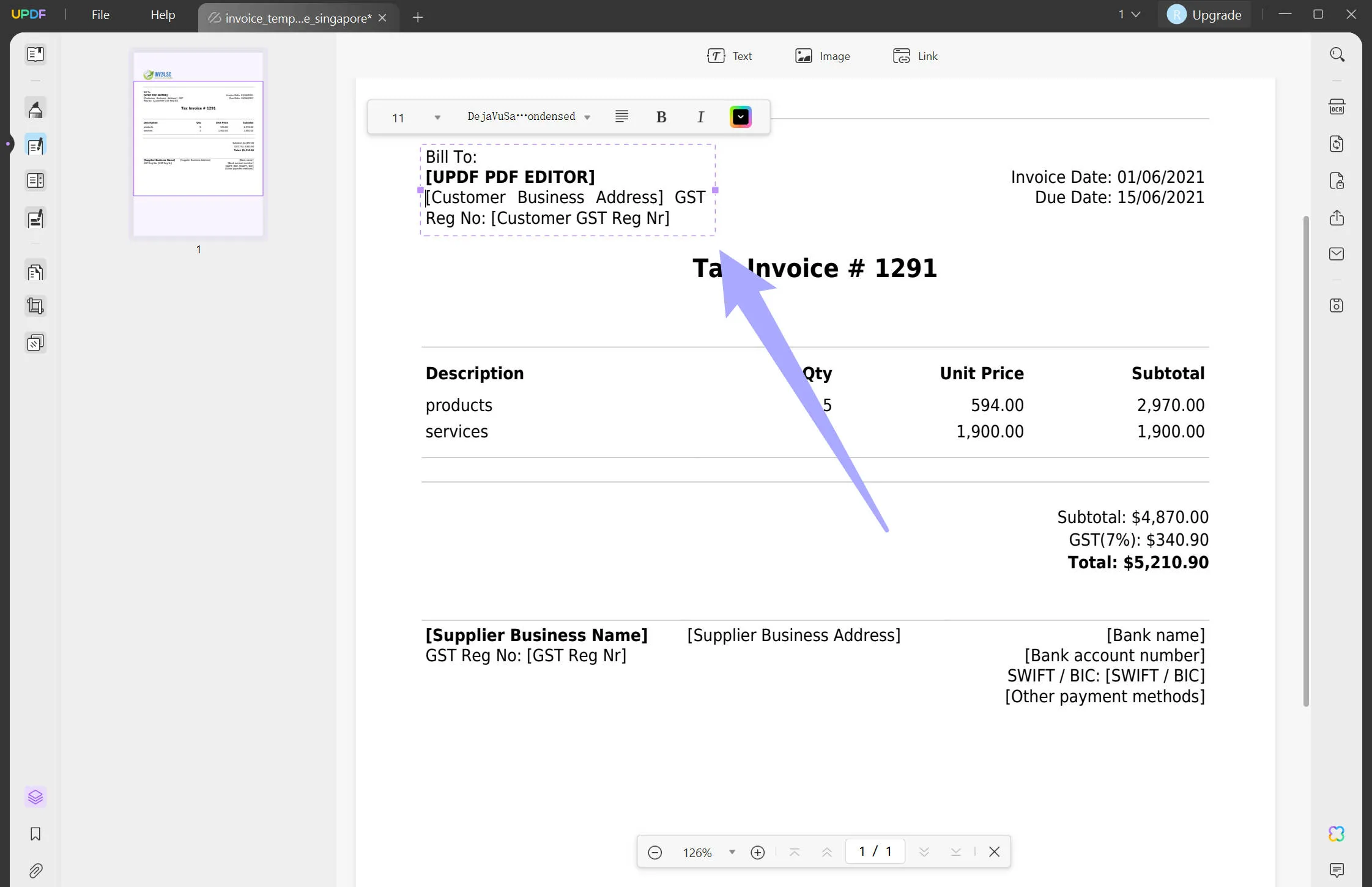This screenshot has height=887, width=1372.
Task: Click the [UPDF PDF EDITOR] text line
Action: pyautogui.click(x=510, y=177)
